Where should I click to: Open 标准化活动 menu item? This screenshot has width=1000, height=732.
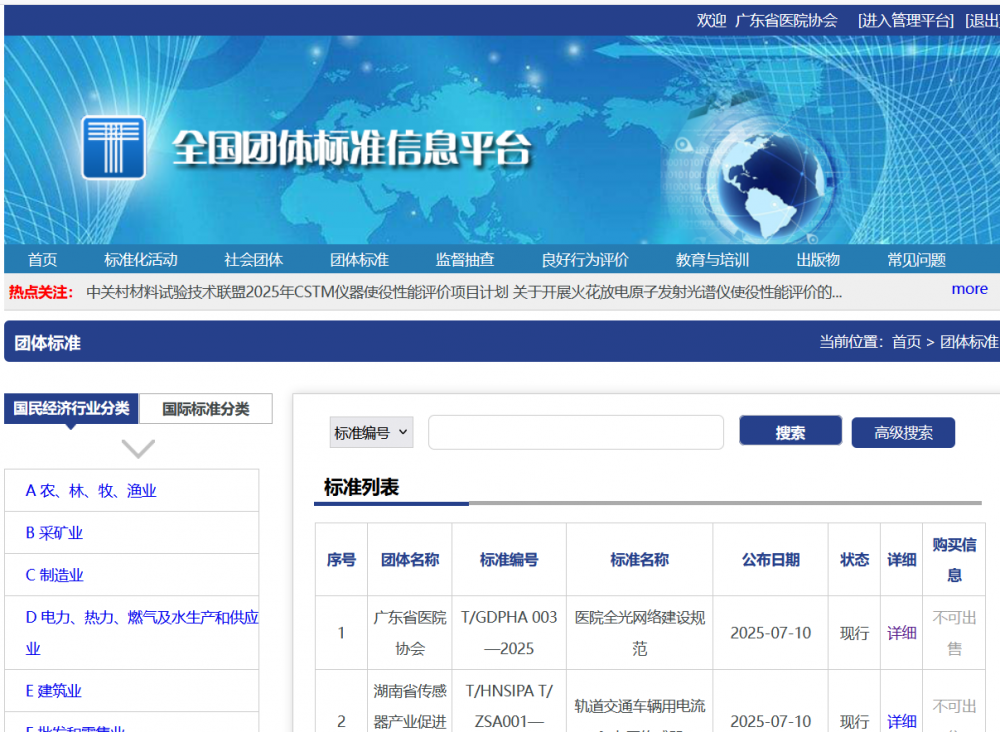[141, 260]
